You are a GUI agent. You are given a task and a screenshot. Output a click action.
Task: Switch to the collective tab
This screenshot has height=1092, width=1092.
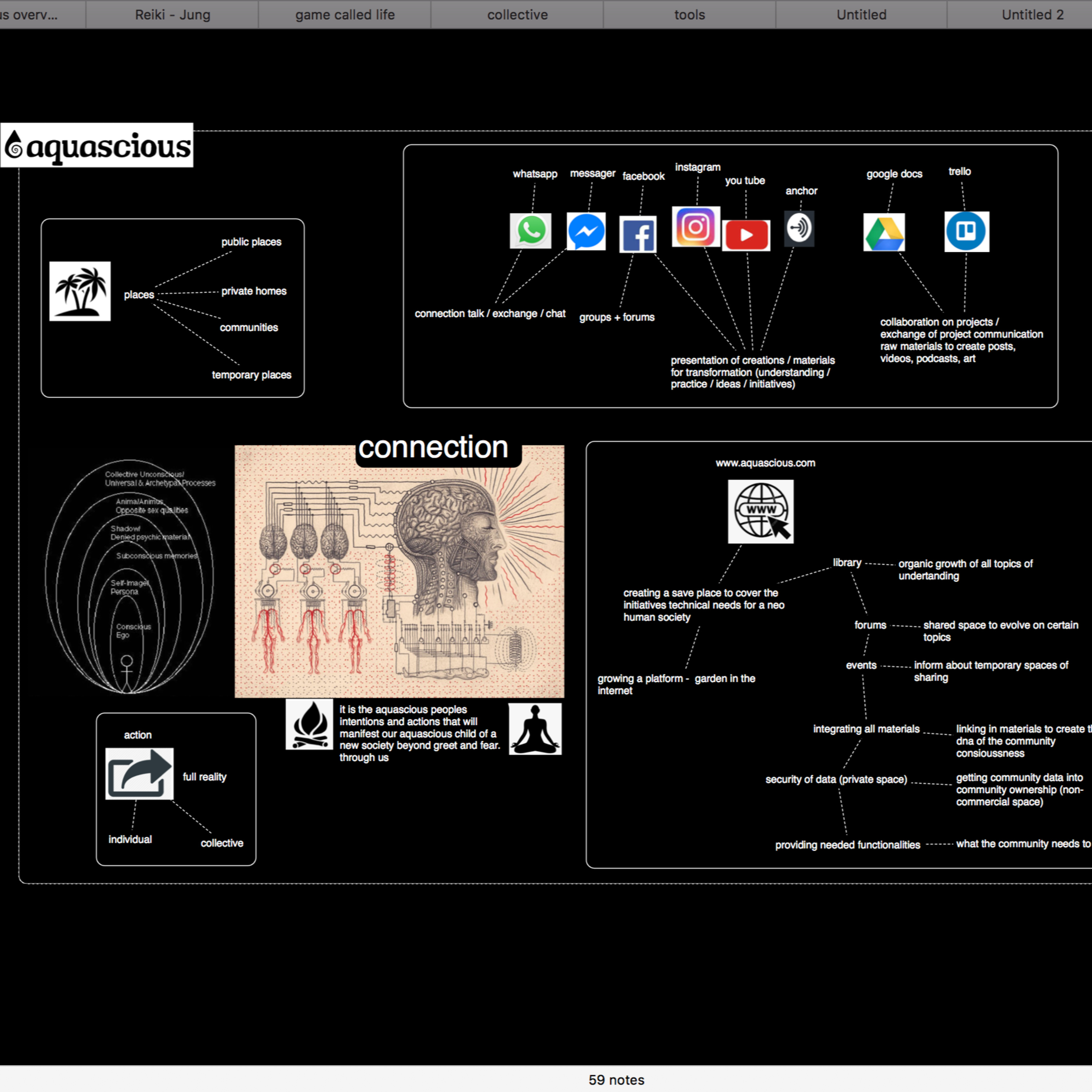pyautogui.click(x=517, y=15)
